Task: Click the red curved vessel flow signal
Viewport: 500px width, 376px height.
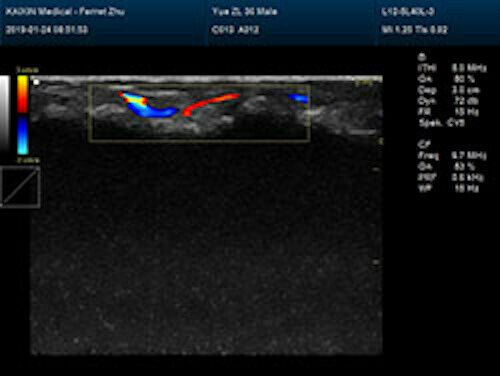Action: tap(210, 104)
